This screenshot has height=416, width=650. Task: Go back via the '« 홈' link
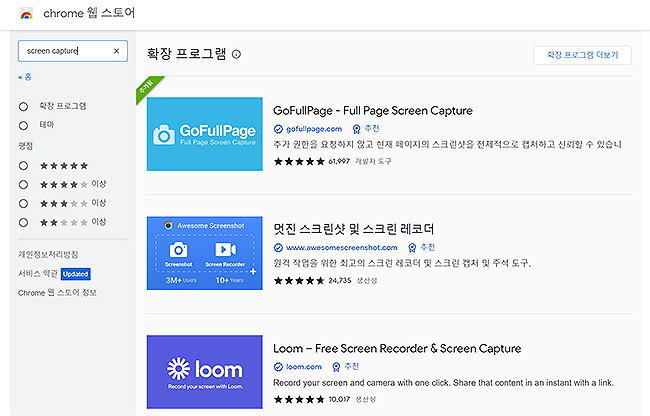coord(25,77)
